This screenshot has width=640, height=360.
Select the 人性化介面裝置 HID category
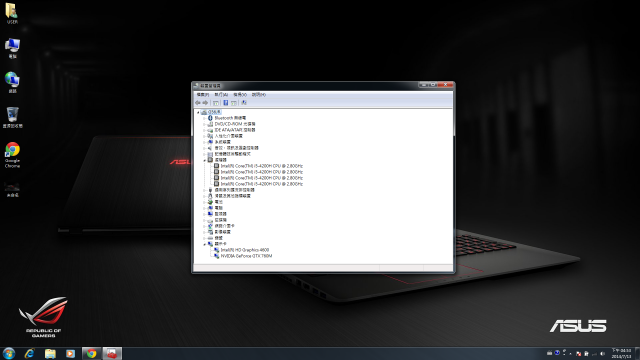point(229,136)
